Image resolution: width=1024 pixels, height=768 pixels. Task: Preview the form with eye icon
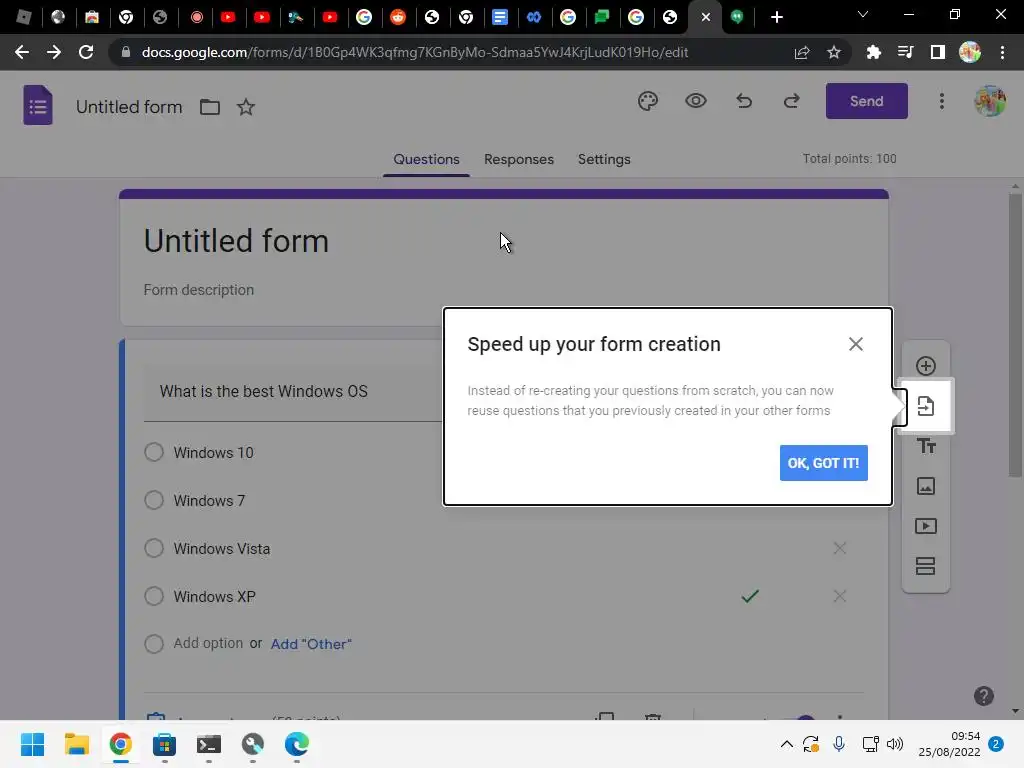(696, 101)
